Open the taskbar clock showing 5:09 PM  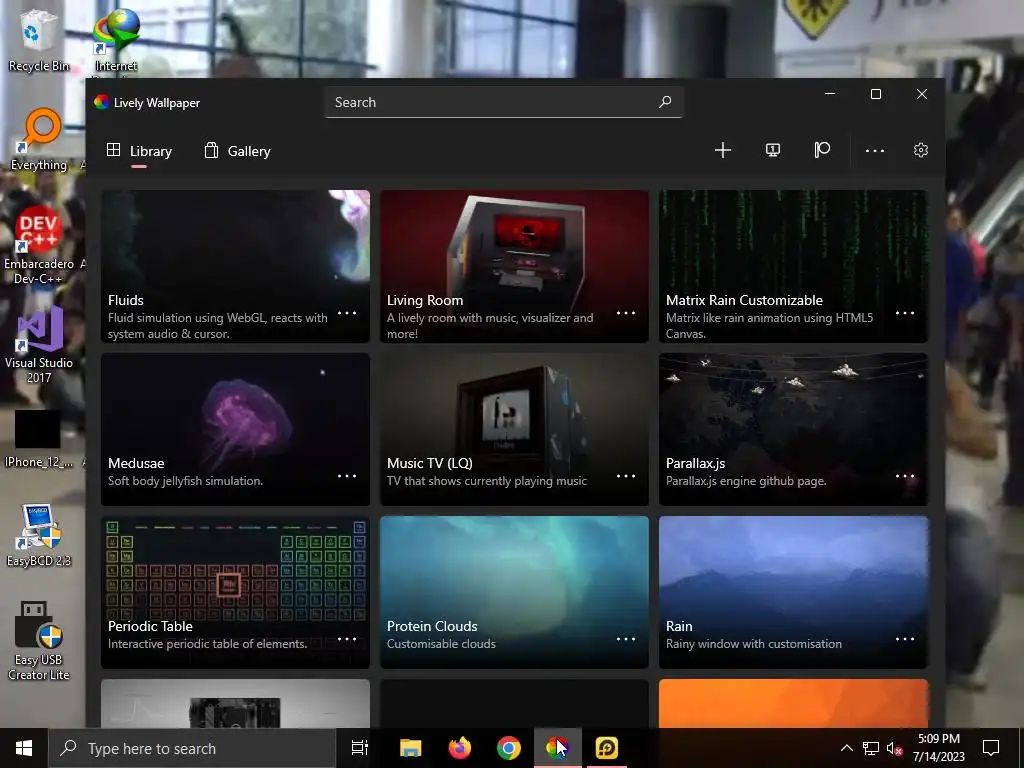[x=938, y=748]
